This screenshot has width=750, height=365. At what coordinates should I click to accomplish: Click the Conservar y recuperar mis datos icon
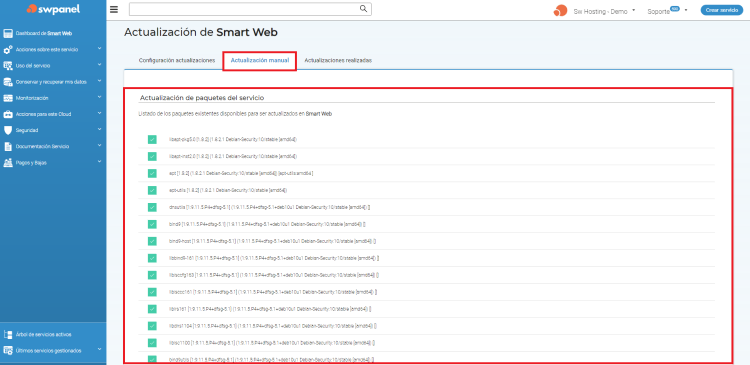tap(8, 82)
